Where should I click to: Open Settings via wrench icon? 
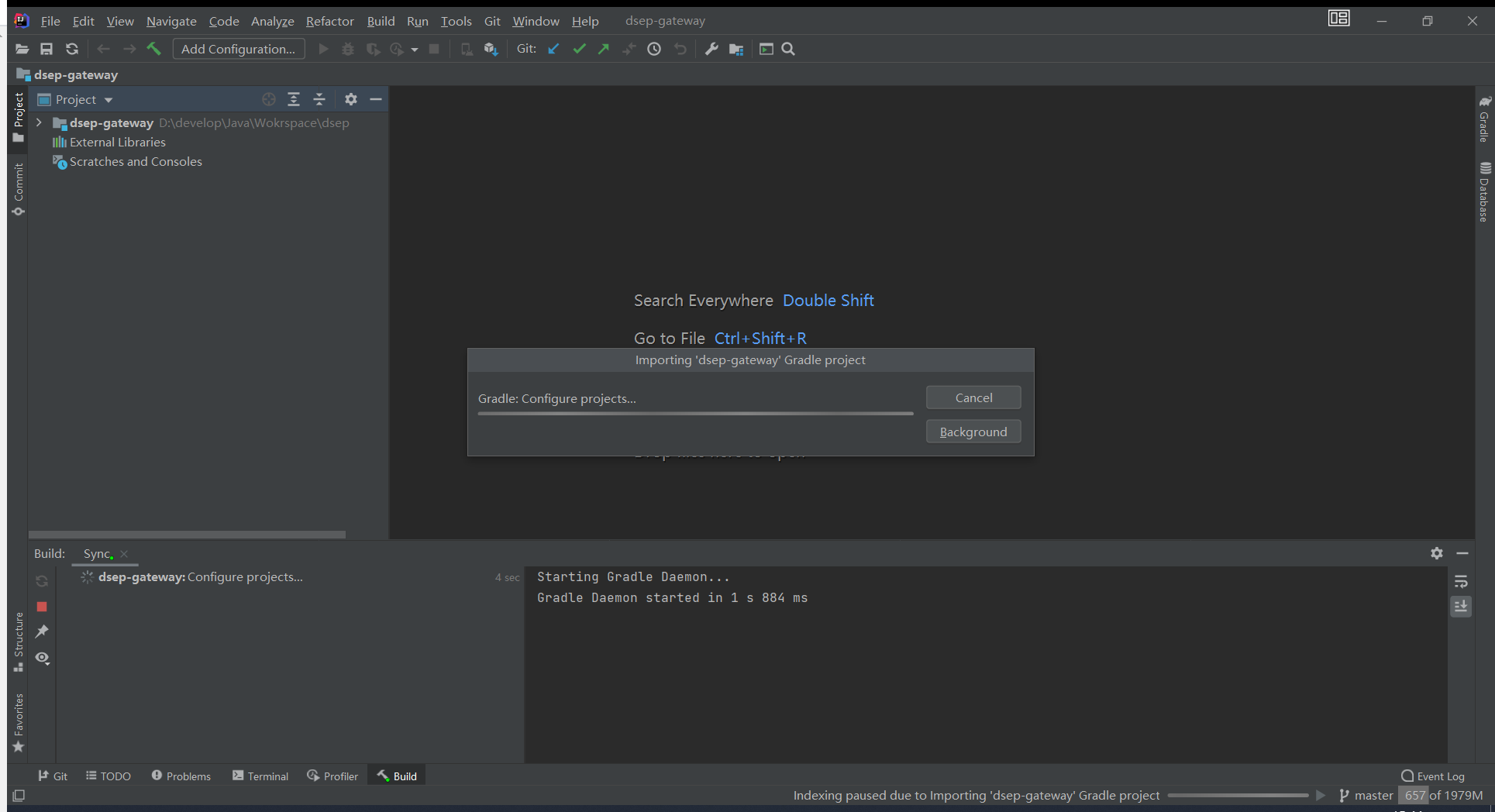click(x=711, y=49)
